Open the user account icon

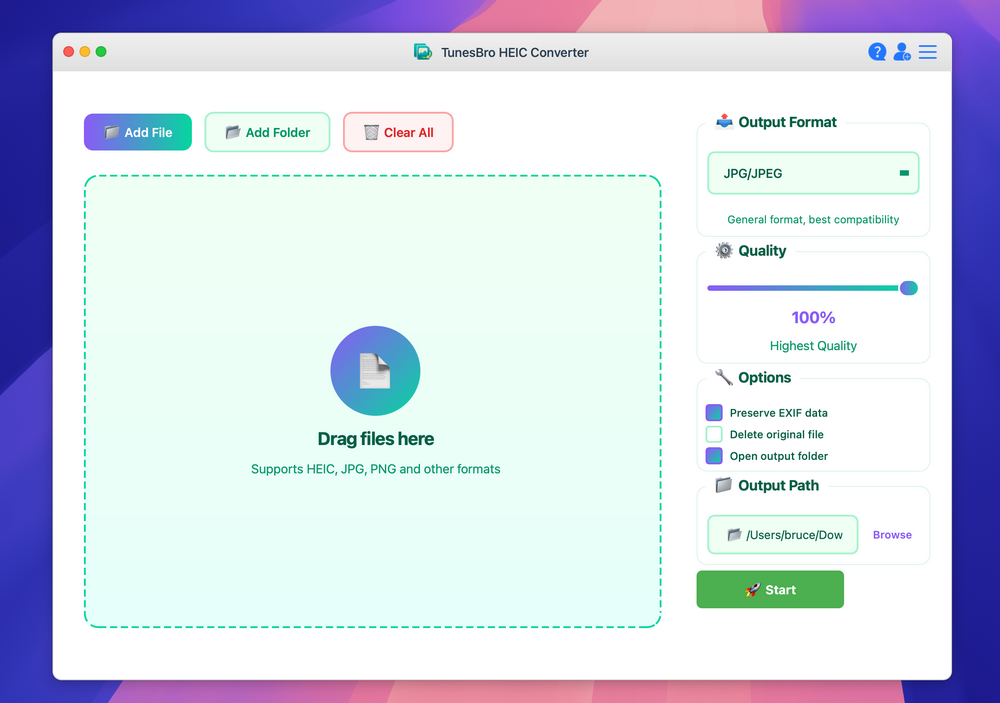[902, 52]
